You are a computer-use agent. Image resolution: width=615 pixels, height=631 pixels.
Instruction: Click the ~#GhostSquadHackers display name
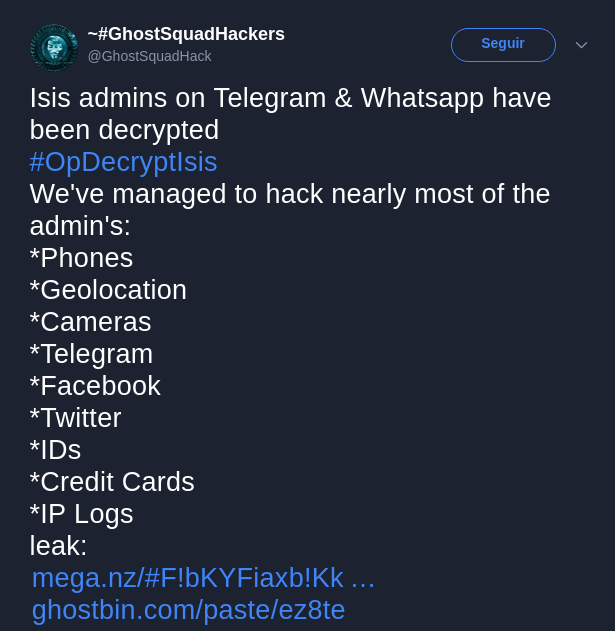(186, 34)
